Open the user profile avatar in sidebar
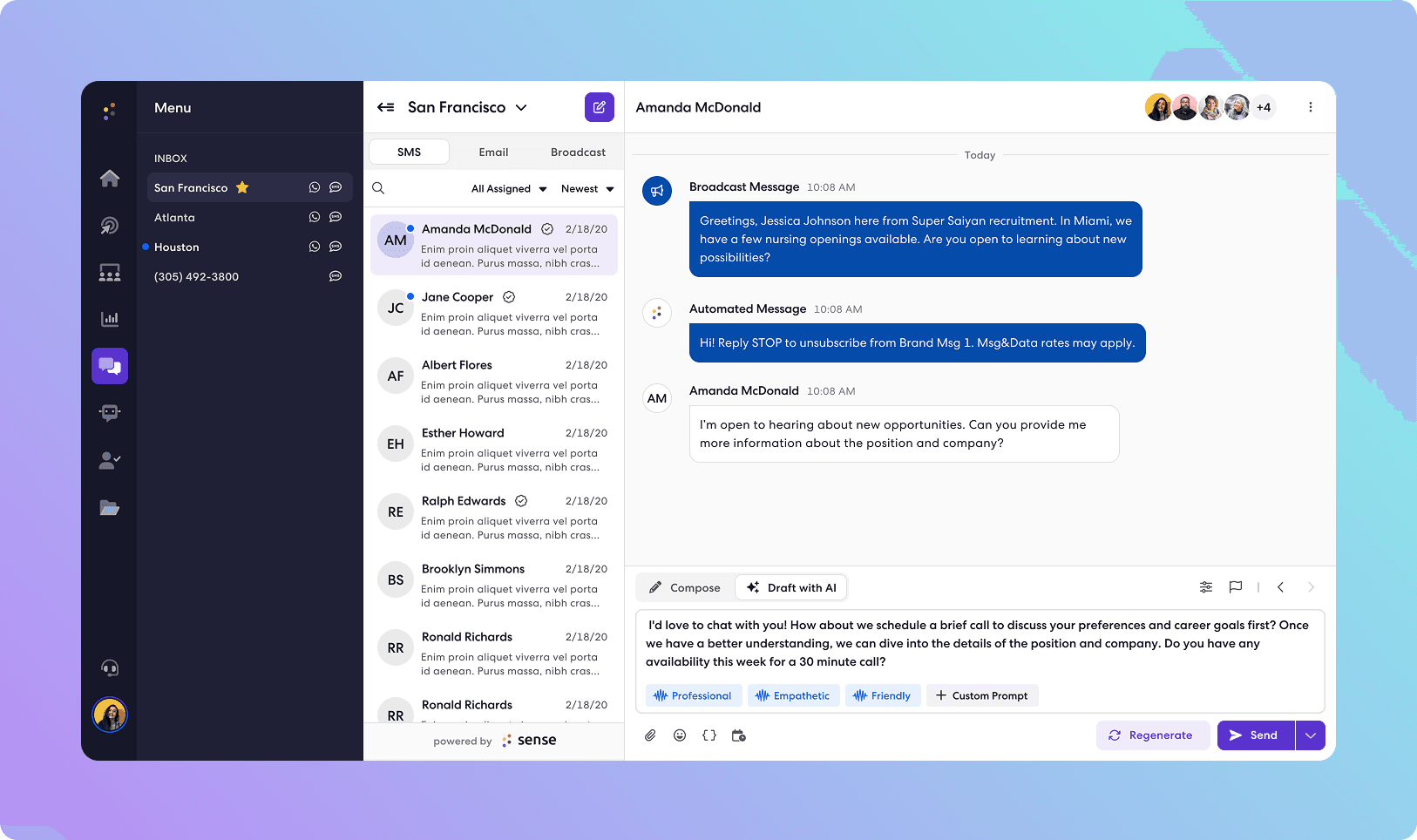This screenshot has height=840, width=1417. [110, 715]
